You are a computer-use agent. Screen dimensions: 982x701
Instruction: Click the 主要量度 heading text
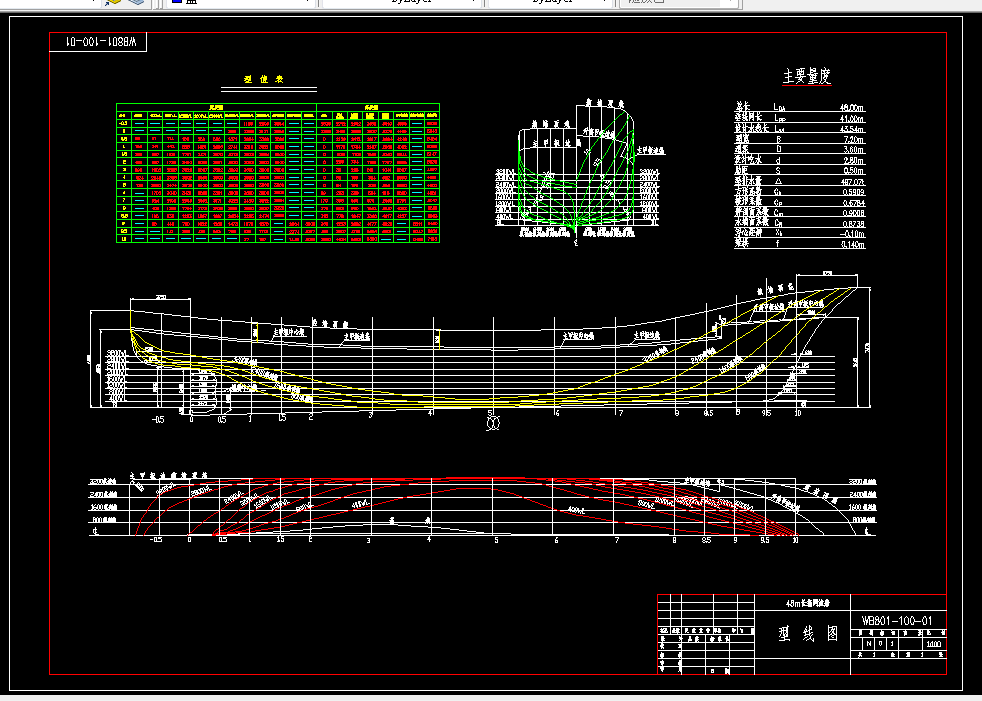[807, 76]
